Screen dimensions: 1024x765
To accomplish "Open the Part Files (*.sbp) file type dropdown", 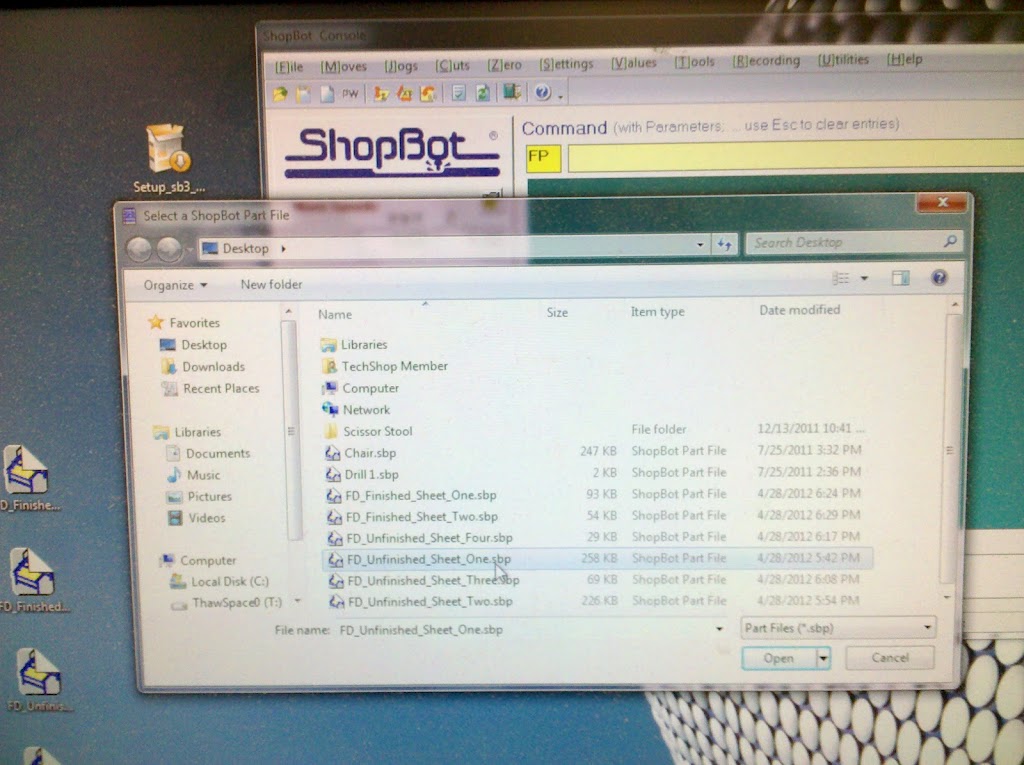I will (838, 628).
